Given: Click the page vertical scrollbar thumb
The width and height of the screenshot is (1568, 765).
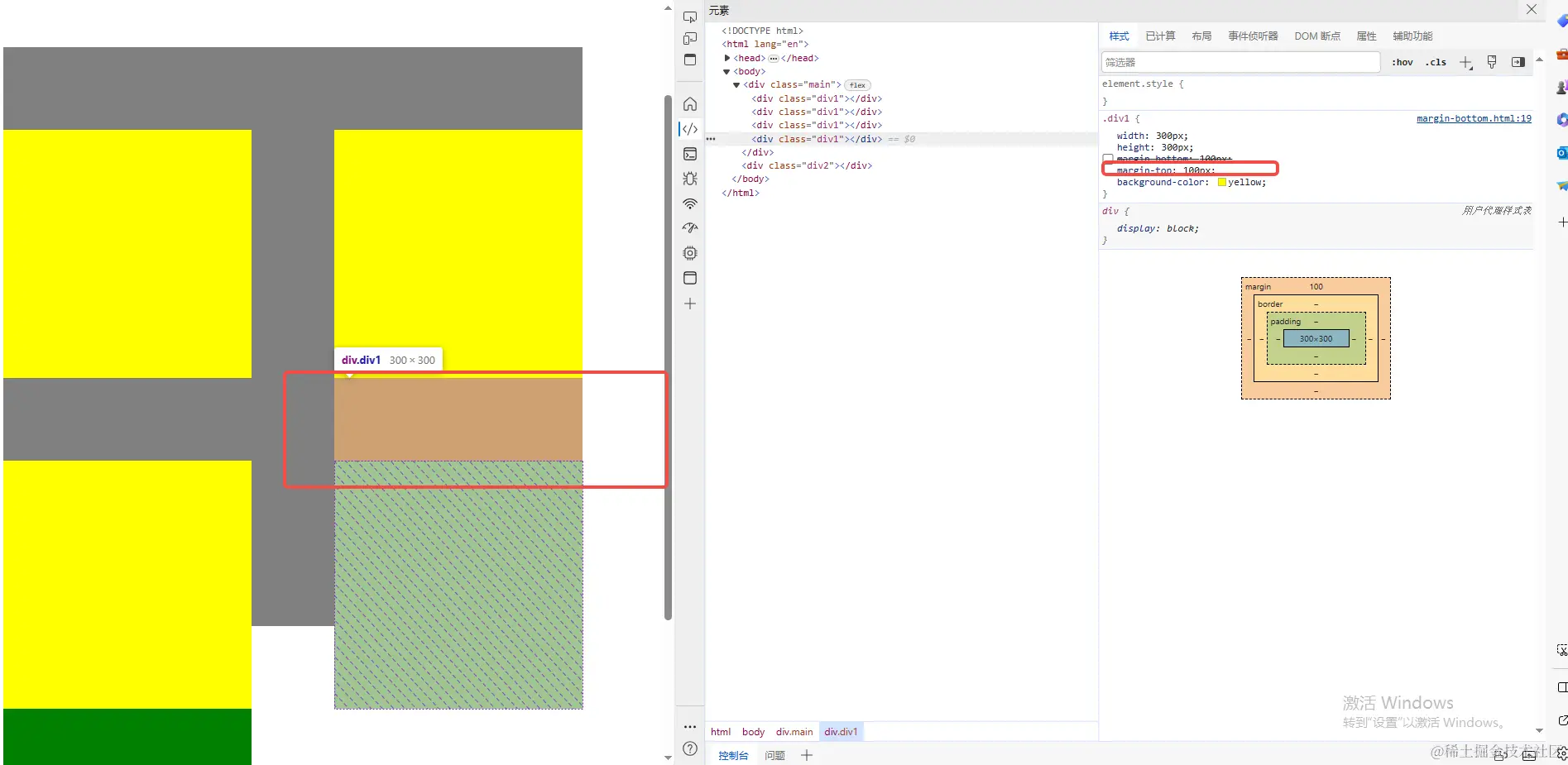Looking at the screenshot, I should coord(668,357).
